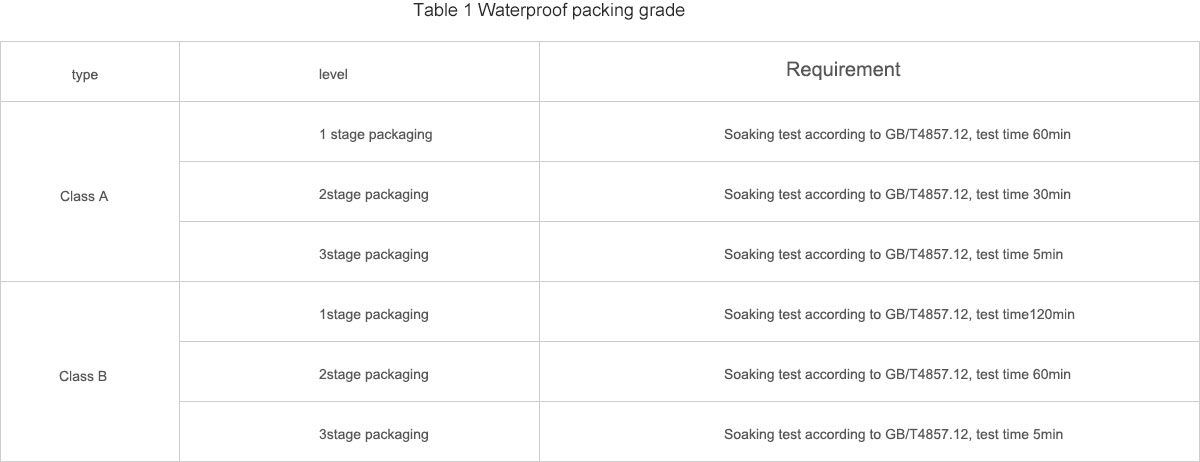Click Class B stage 3 requirement, 5min
This screenshot has height=462, width=1200.
pyautogui.click(x=893, y=435)
